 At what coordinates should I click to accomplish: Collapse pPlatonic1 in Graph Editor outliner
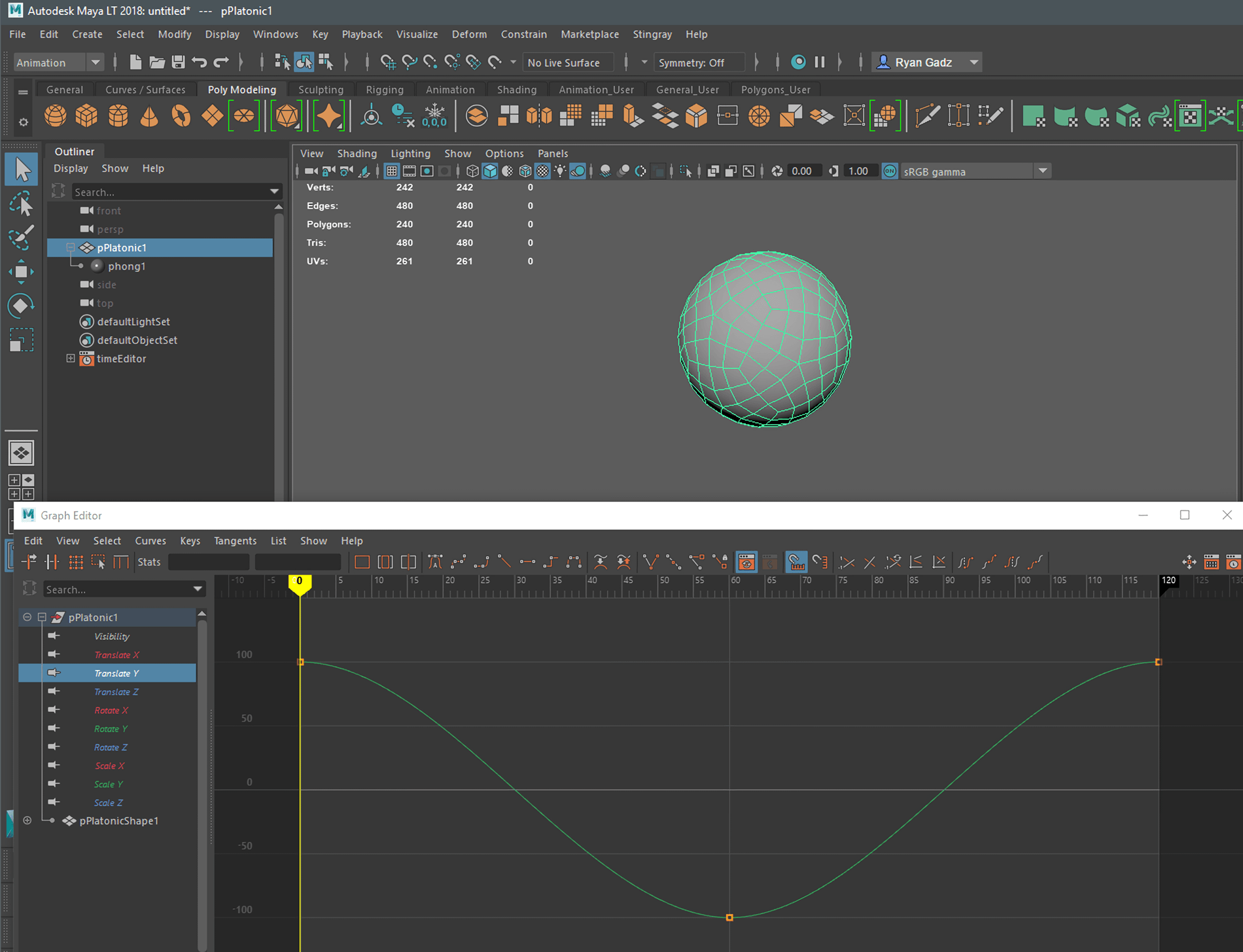point(42,617)
